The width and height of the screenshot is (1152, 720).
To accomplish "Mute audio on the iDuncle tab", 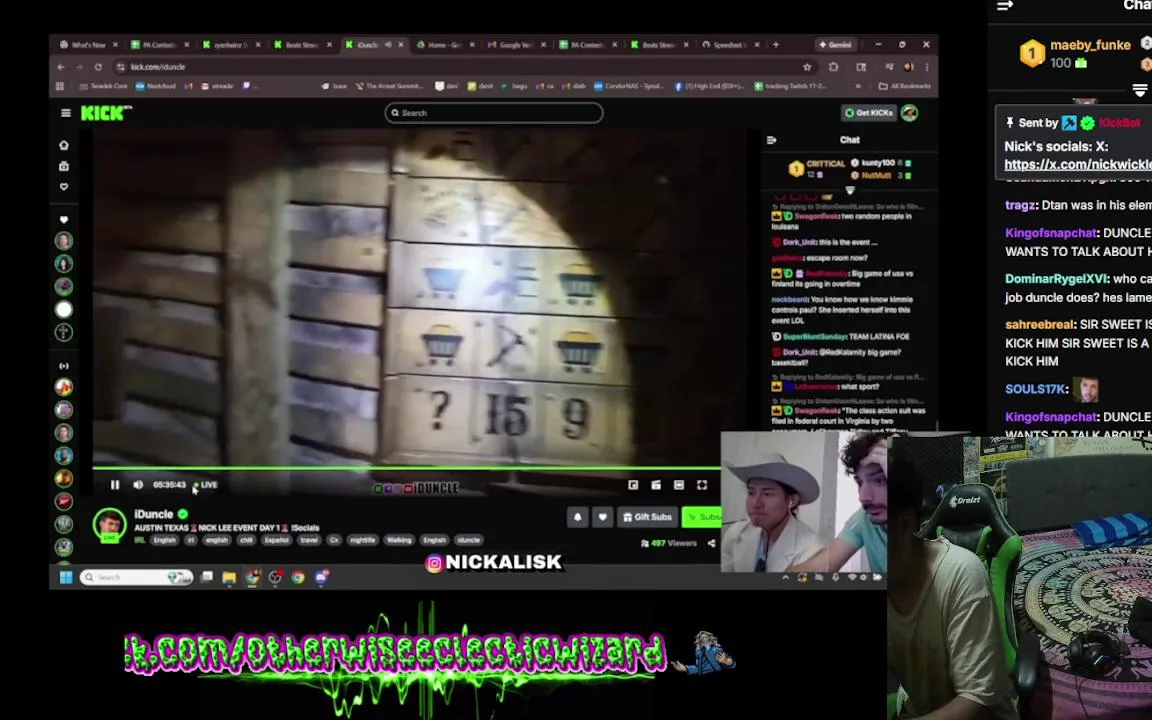I will tap(388, 45).
